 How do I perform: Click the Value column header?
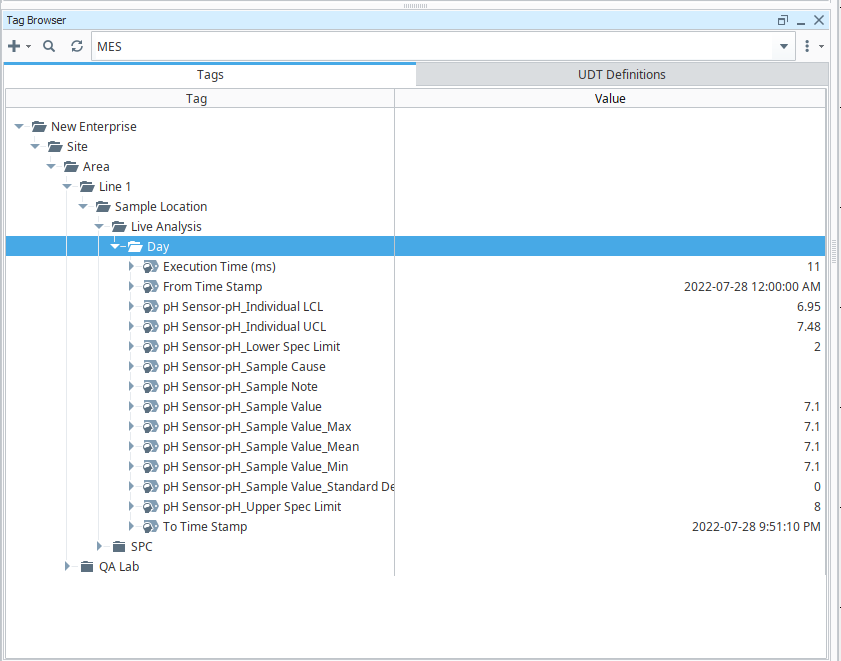coord(610,99)
